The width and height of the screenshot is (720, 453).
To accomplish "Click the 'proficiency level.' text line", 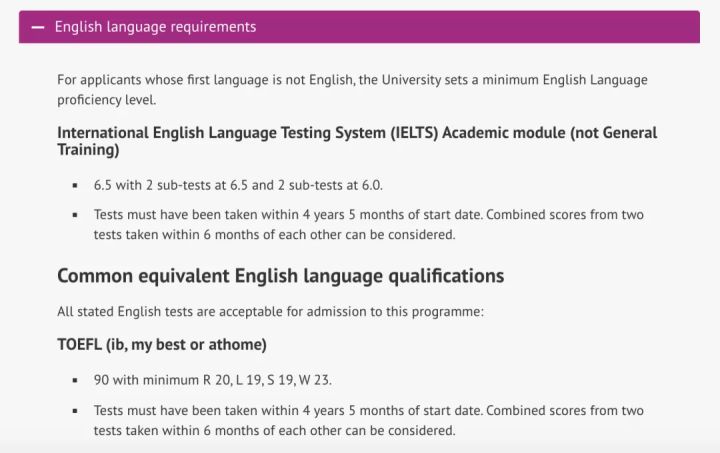I will click(106, 100).
